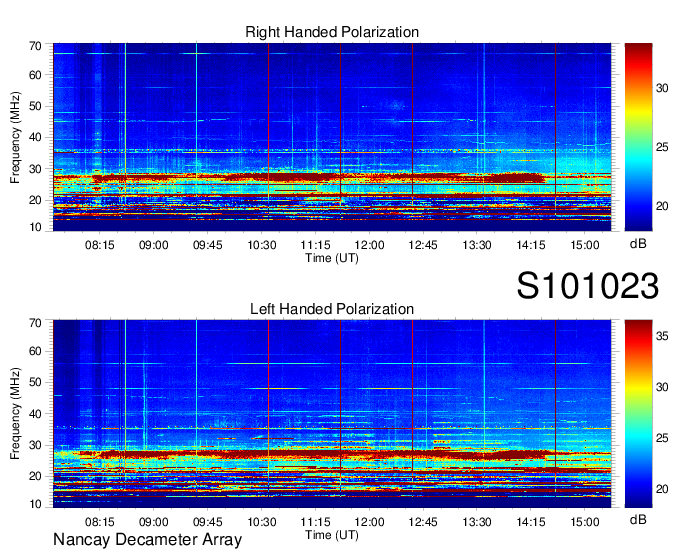Click the "Right Handed Polarization" plot title
The image size is (680, 552).
[x=332, y=32]
